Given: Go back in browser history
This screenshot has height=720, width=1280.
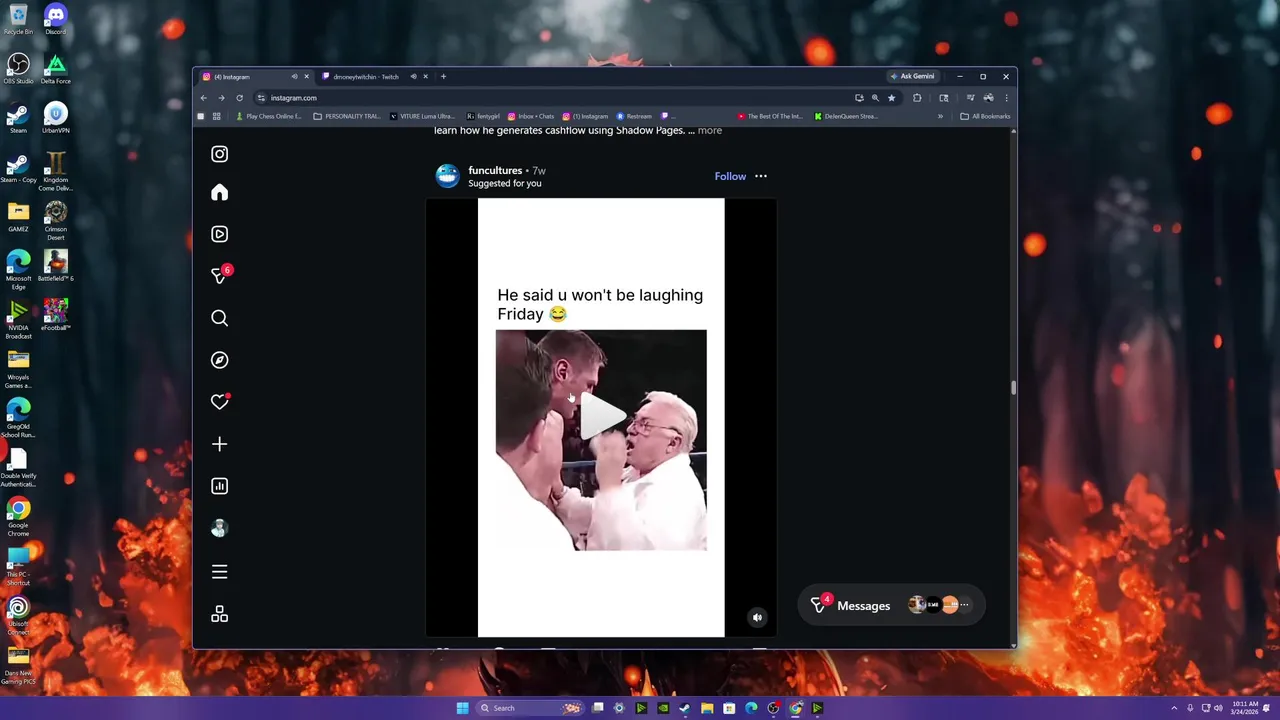Looking at the screenshot, I should (203, 98).
